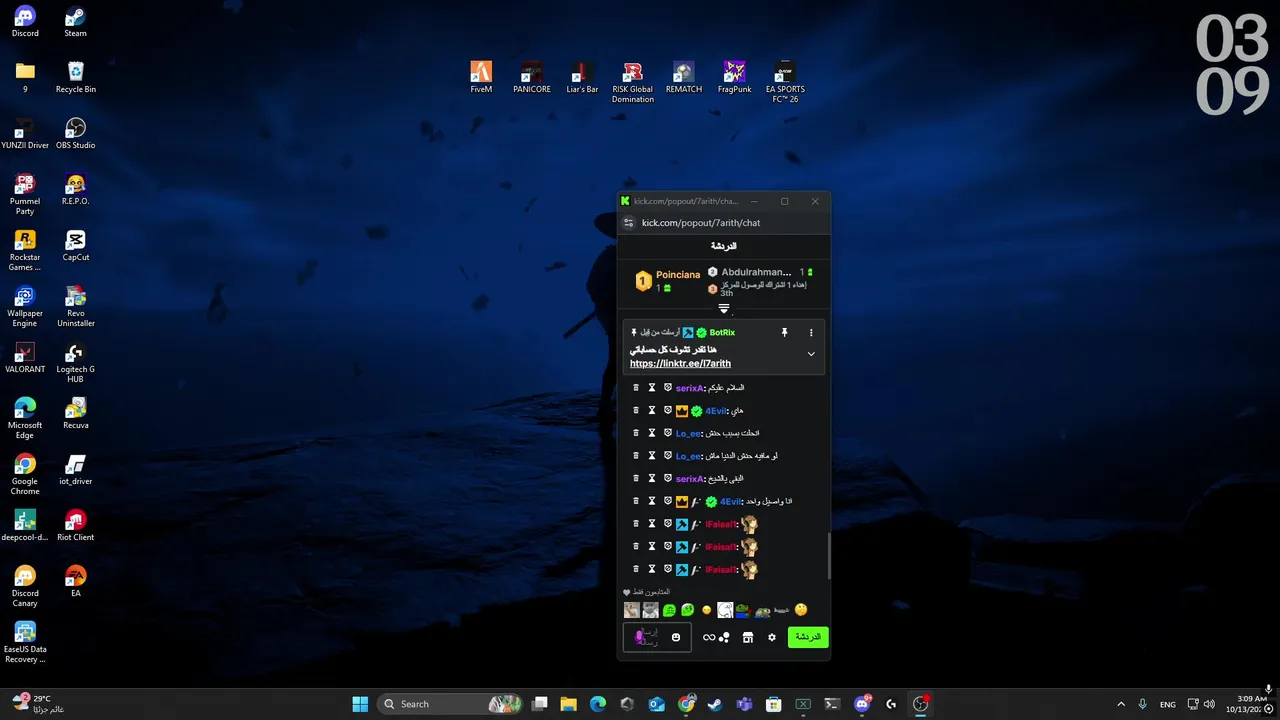Timeout serixA via hourglass on السلام عليكم message
This screenshot has width=1280, height=720.
pos(652,388)
